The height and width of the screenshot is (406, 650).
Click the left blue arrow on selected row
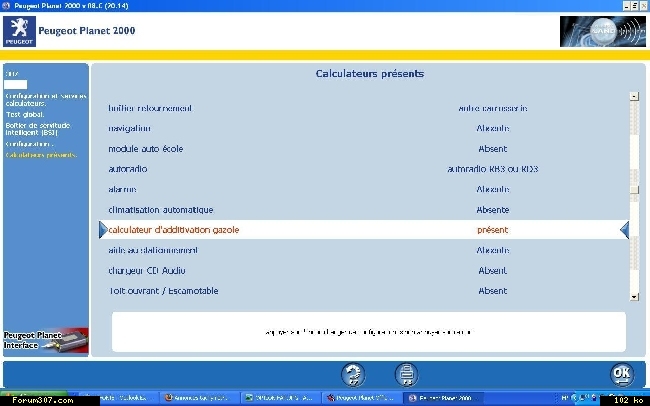click(x=102, y=230)
